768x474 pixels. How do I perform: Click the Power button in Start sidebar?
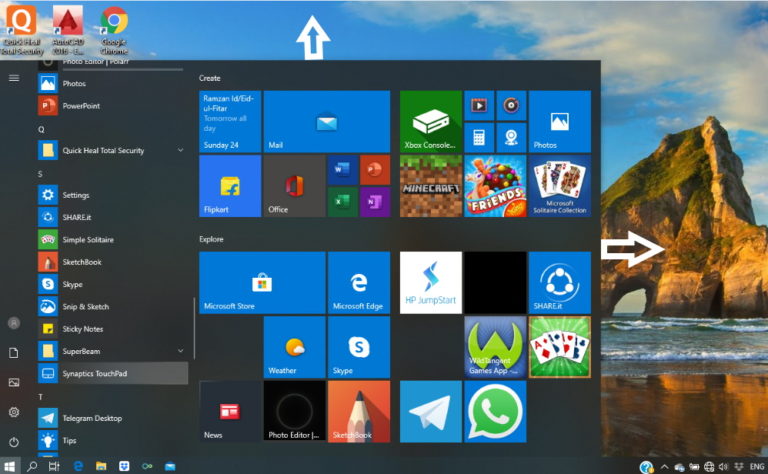14,442
